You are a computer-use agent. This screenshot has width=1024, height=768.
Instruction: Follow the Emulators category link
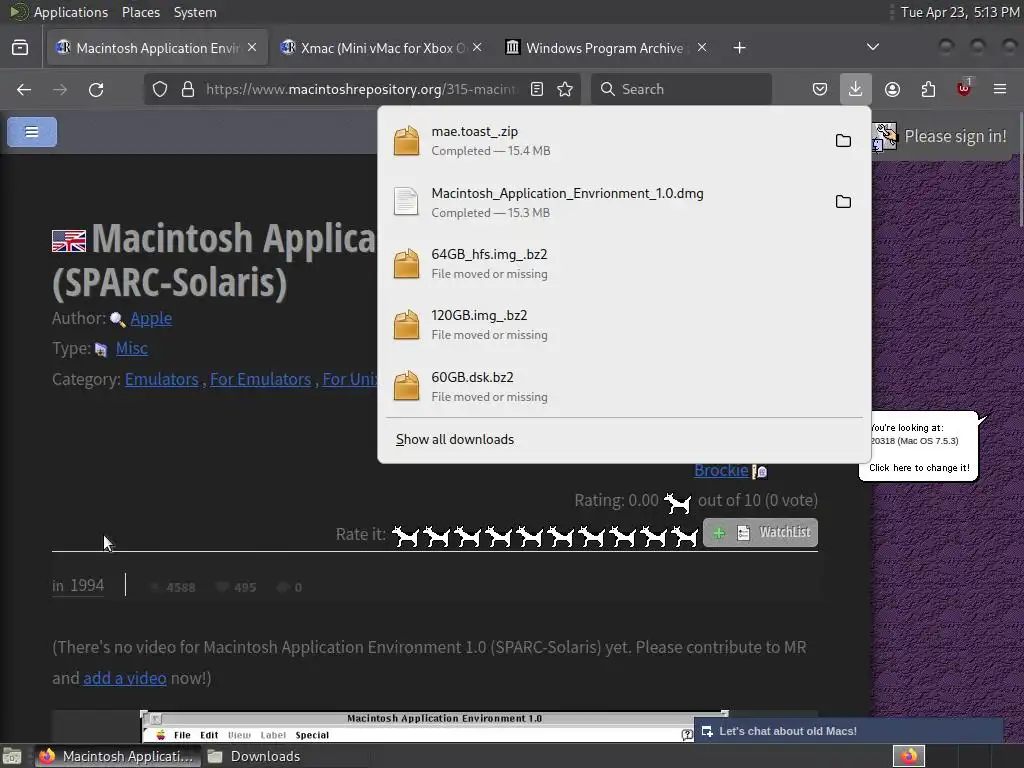(161, 379)
